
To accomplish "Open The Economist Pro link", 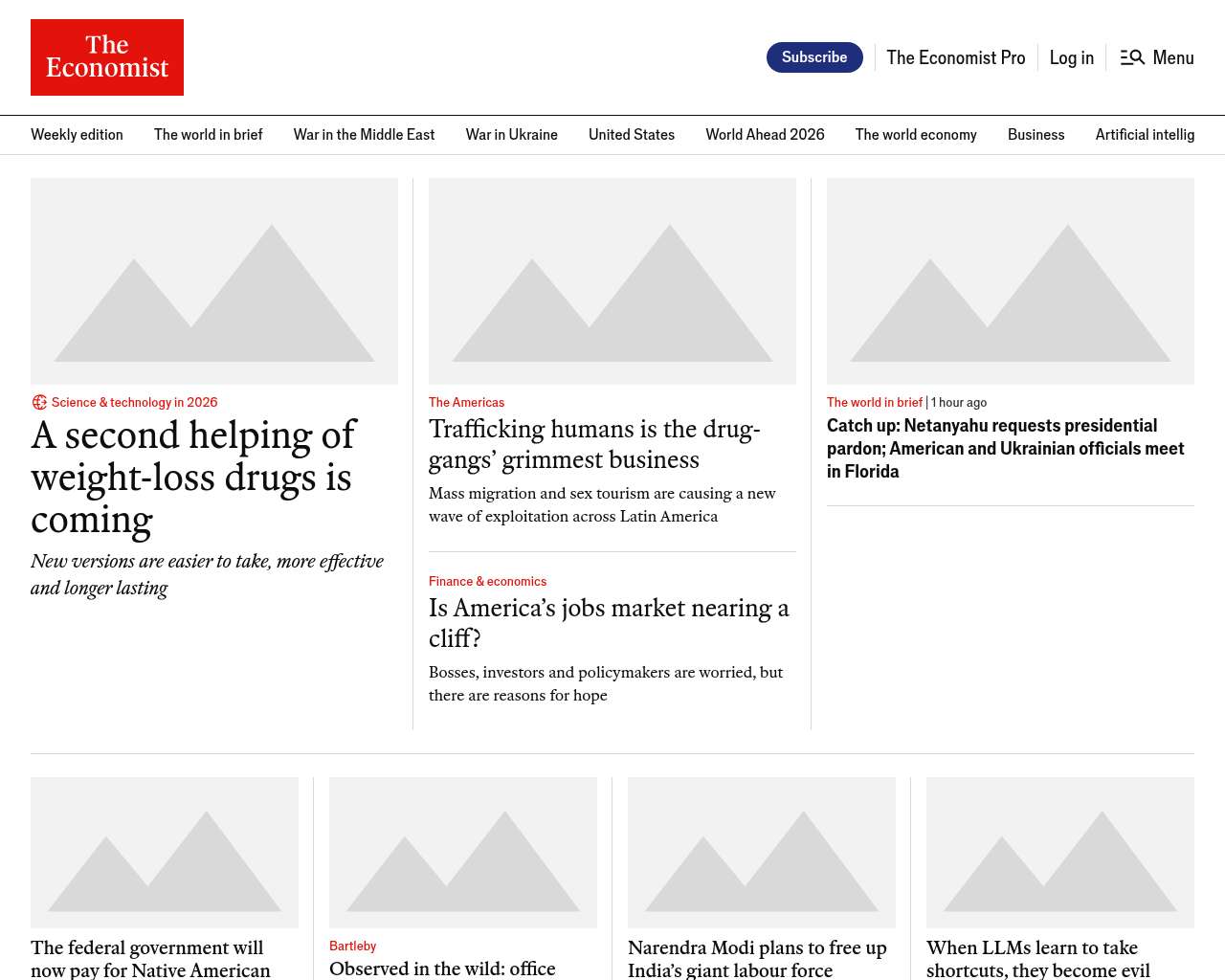I will (956, 57).
